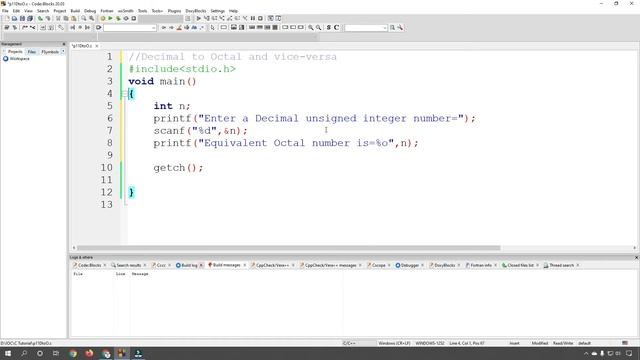The image size is (640, 360).
Task: Close the Management panel
Action: (x=64, y=44)
